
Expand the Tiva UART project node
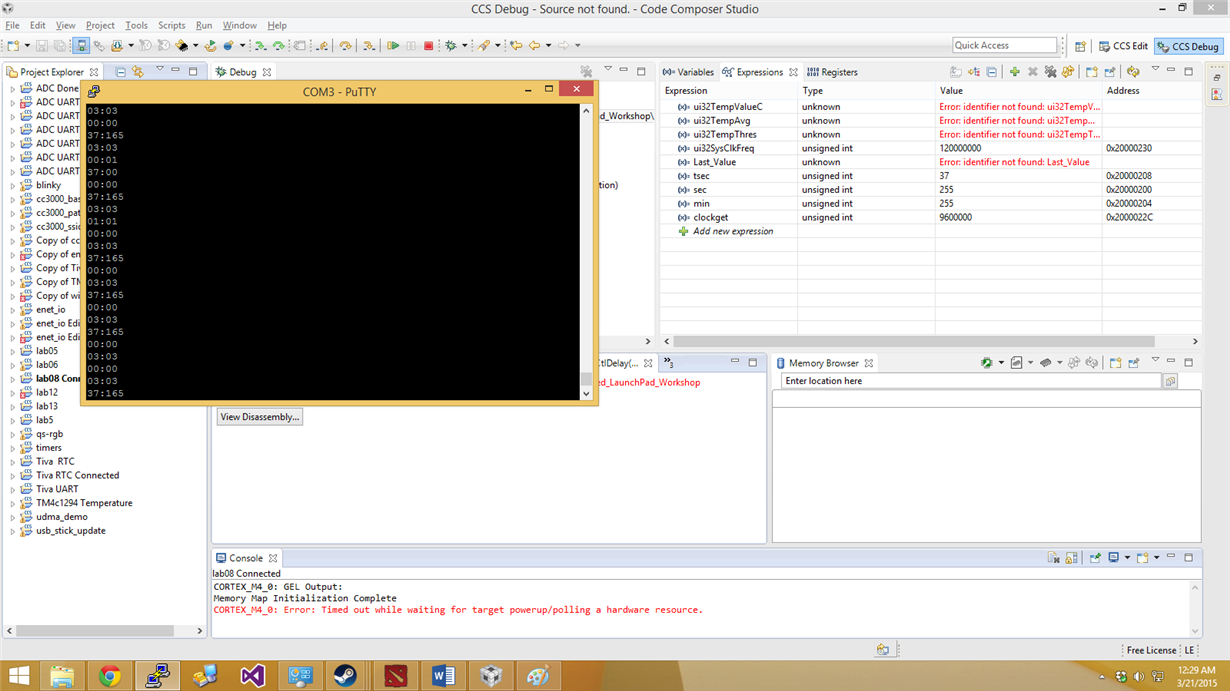[x=13, y=489]
